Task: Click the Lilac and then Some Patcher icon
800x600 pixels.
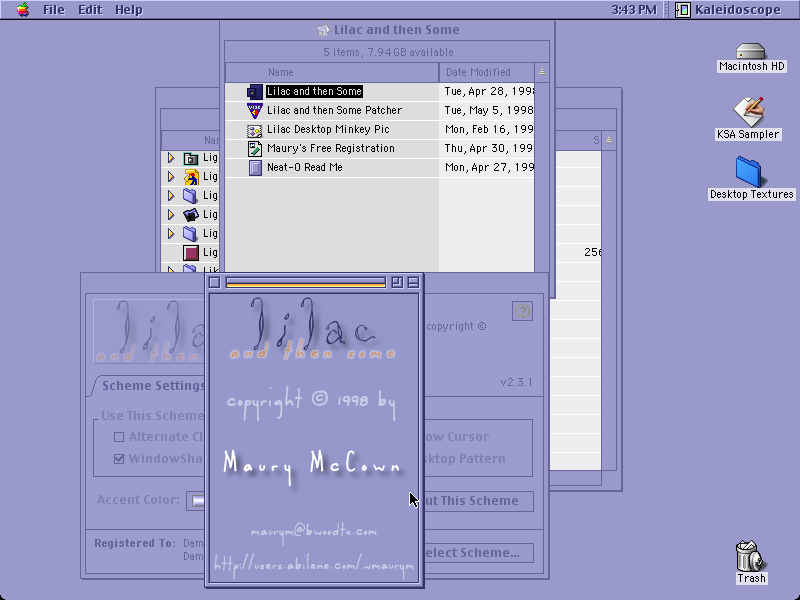Action: click(255, 111)
